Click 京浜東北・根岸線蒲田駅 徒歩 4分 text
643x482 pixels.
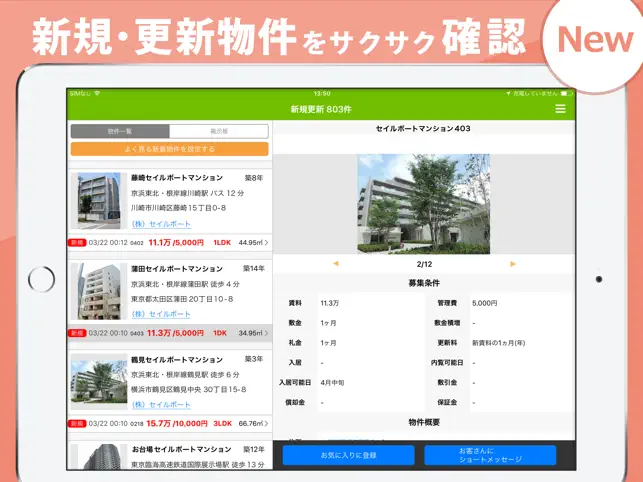pyautogui.click(x=185, y=284)
